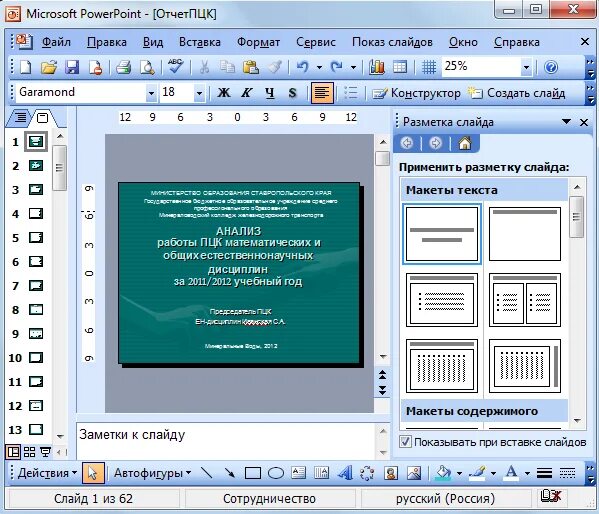Switch to Slide Sorter view
Image resolution: width=599 pixels, height=514 pixels.
point(29,452)
